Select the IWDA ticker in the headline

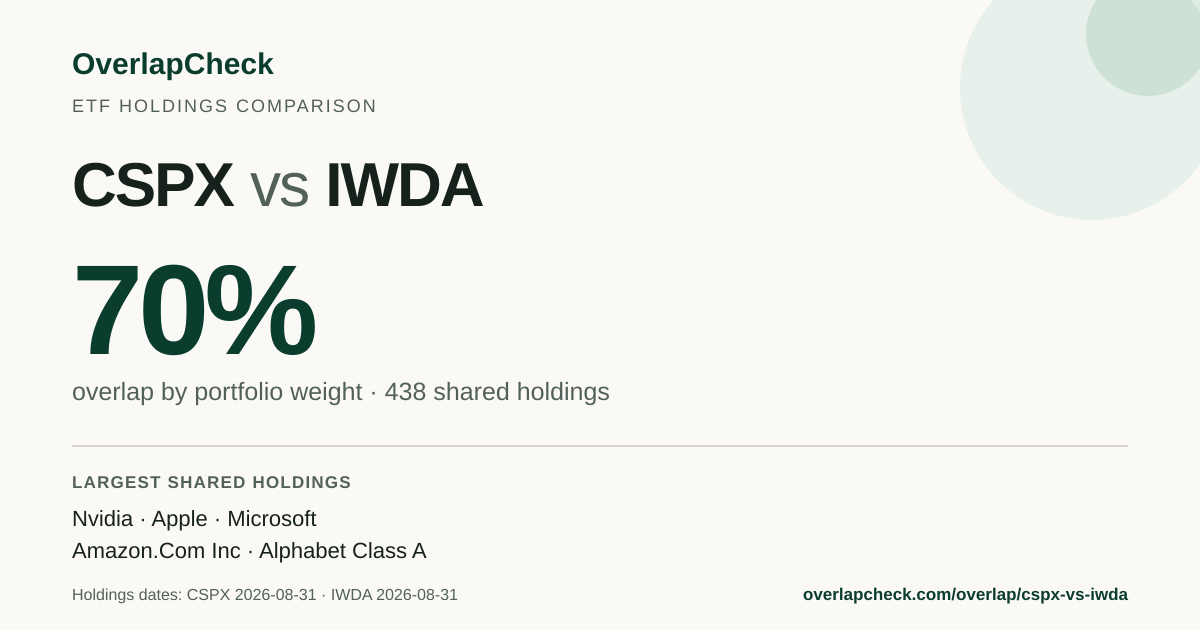click(x=404, y=186)
